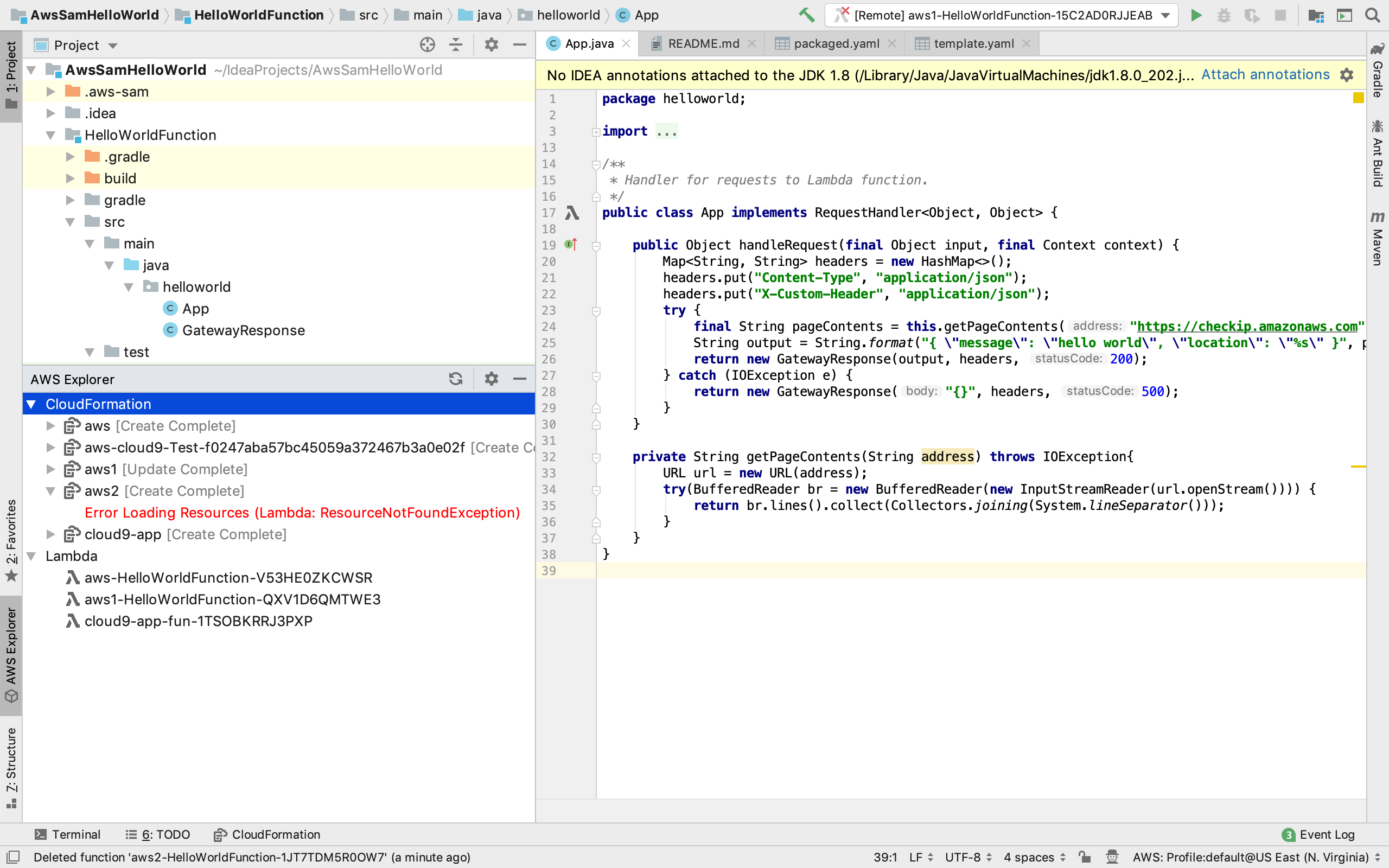Click the Locate in project crosshair icon

(427, 45)
